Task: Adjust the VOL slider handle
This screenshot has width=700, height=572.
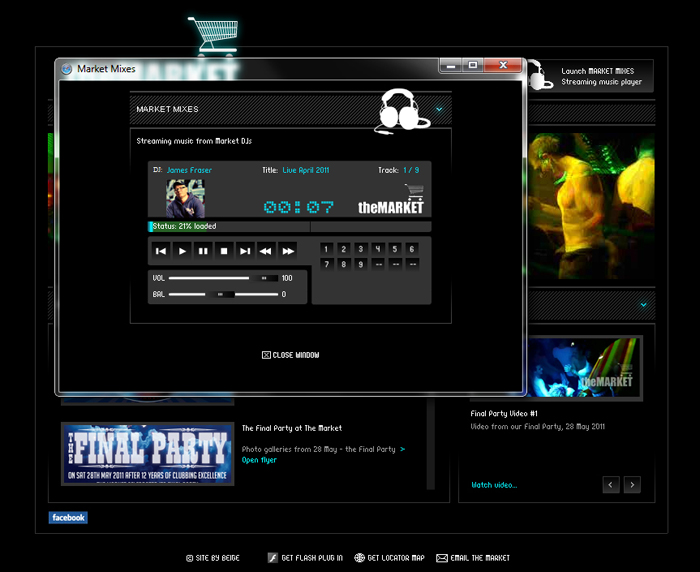Action: [x=263, y=278]
